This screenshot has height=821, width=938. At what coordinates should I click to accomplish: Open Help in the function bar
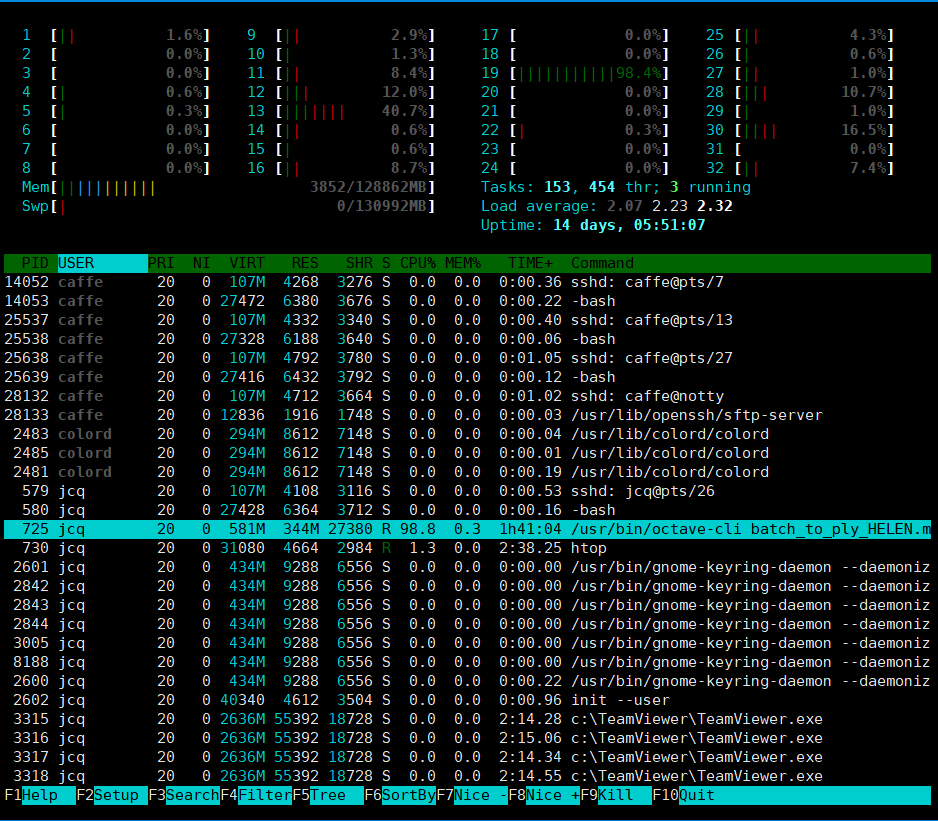click(48, 795)
